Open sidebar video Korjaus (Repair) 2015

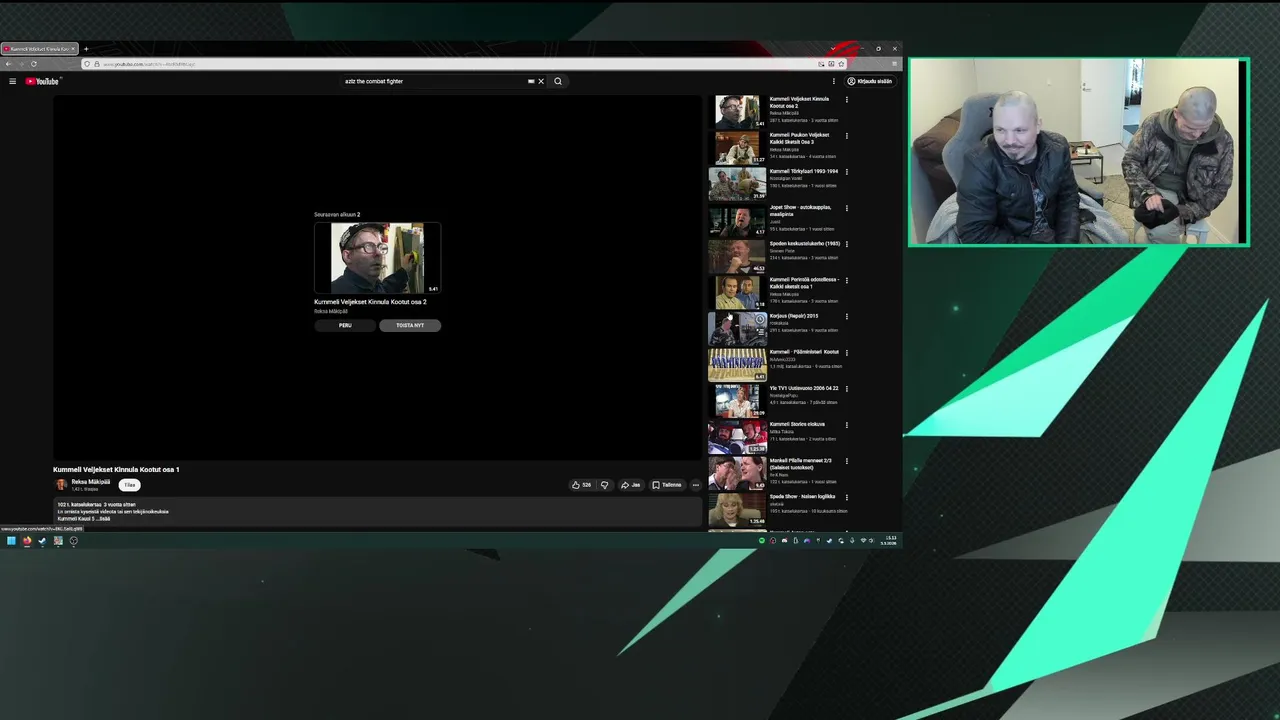[x=794, y=316]
